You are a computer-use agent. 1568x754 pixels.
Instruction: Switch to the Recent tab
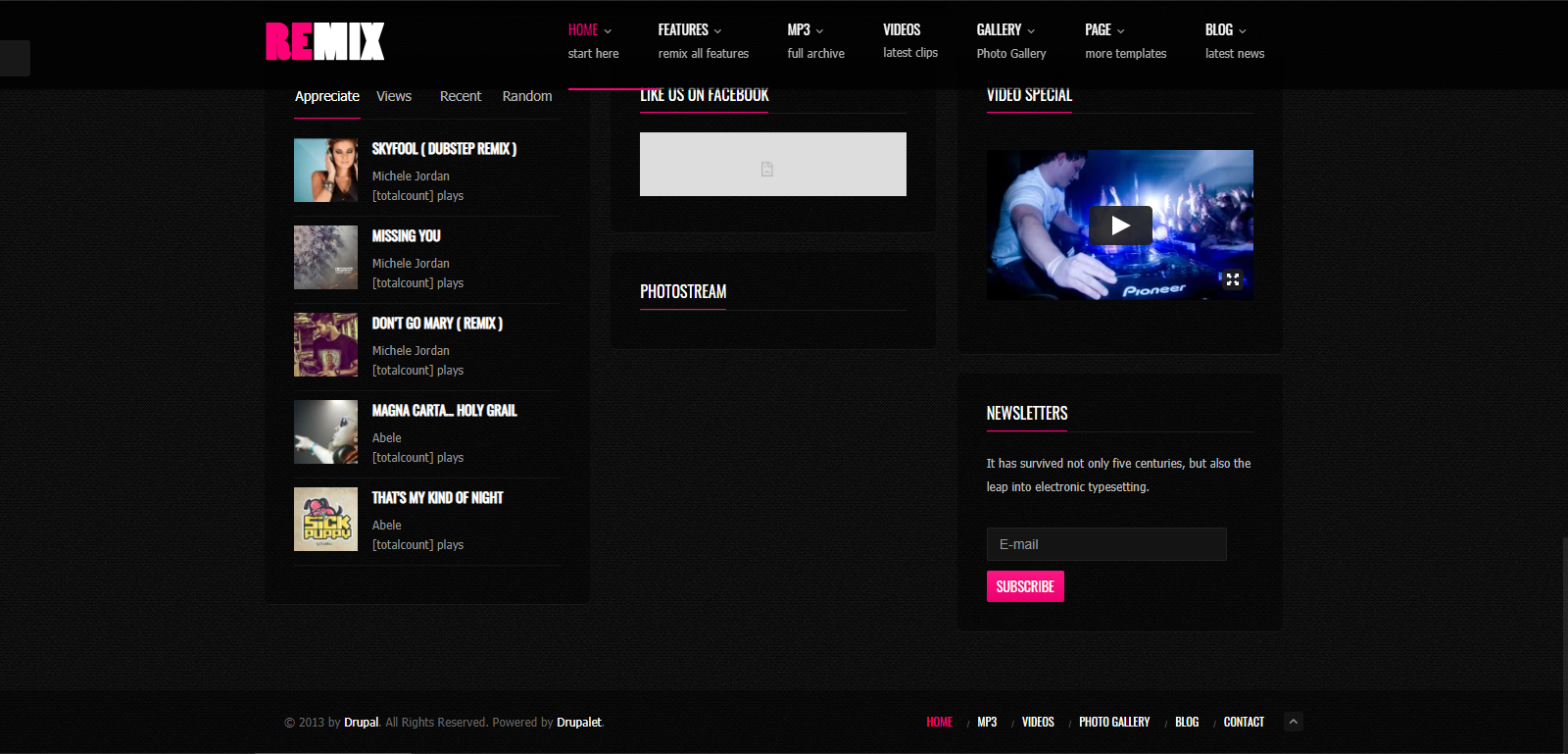pyautogui.click(x=461, y=96)
